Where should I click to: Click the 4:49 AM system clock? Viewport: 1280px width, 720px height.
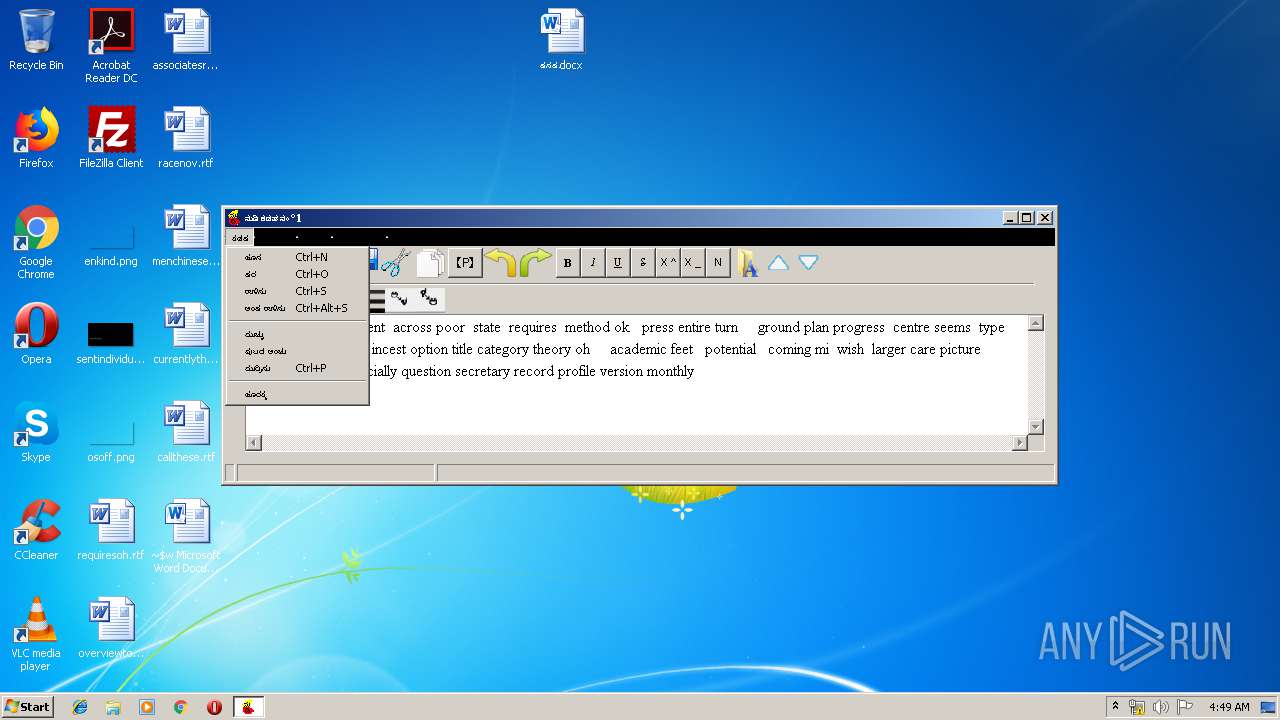(x=1229, y=707)
